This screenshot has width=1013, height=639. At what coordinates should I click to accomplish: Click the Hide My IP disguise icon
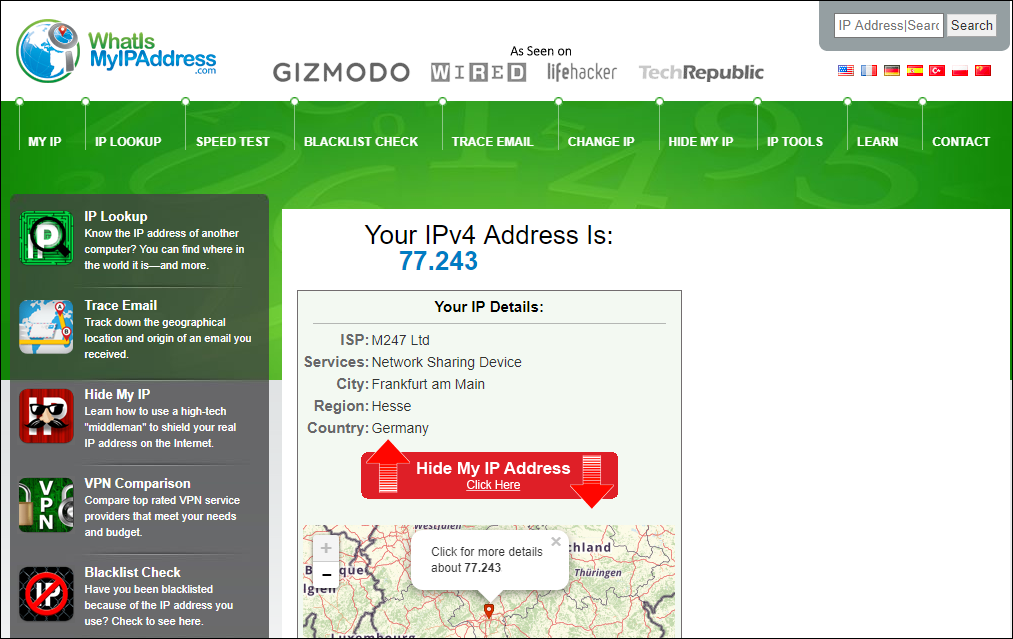pyautogui.click(x=47, y=416)
